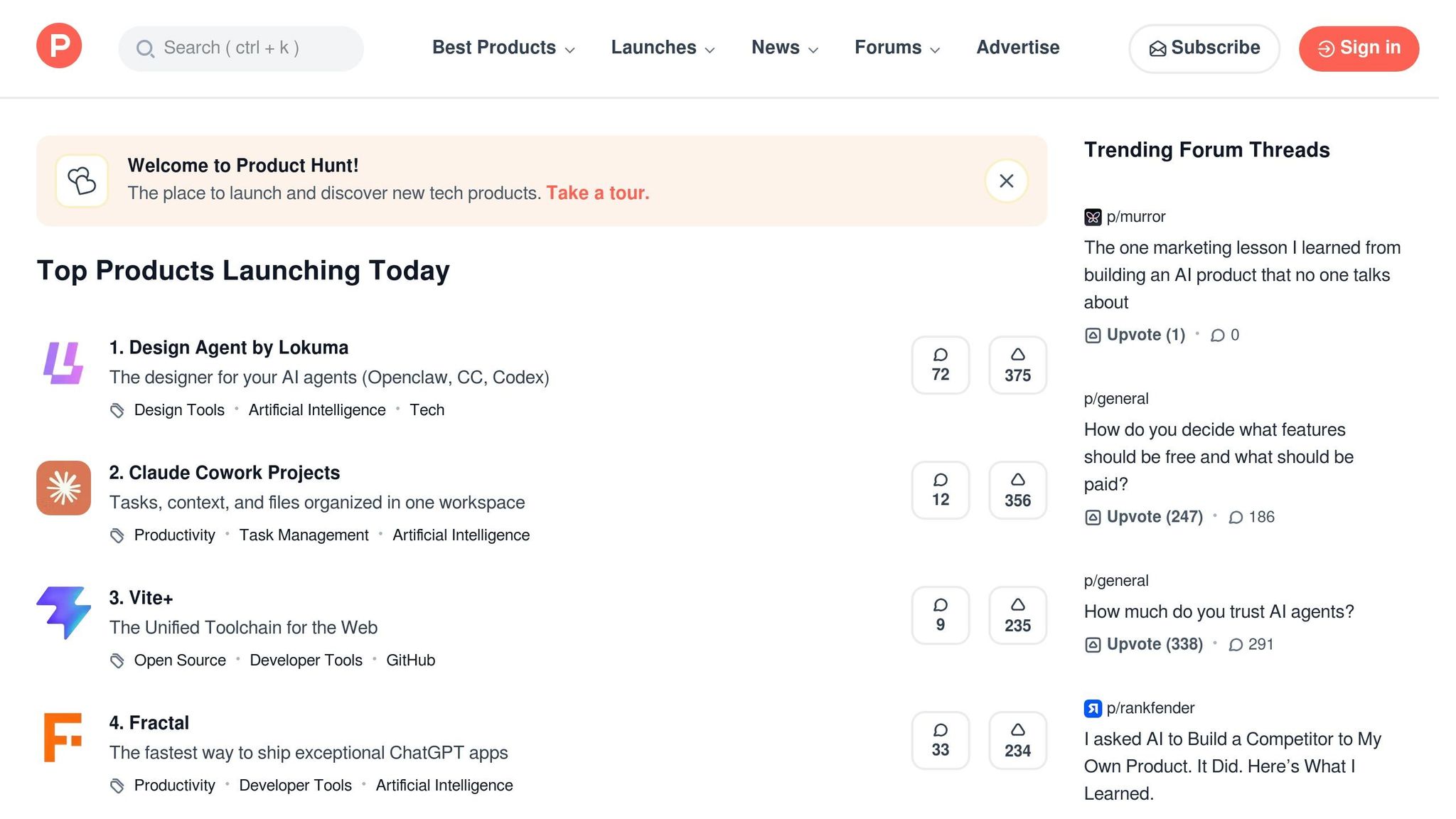The width and height of the screenshot is (1456, 819).
Task: Select the p/rankfender community icon
Action: click(x=1092, y=708)
